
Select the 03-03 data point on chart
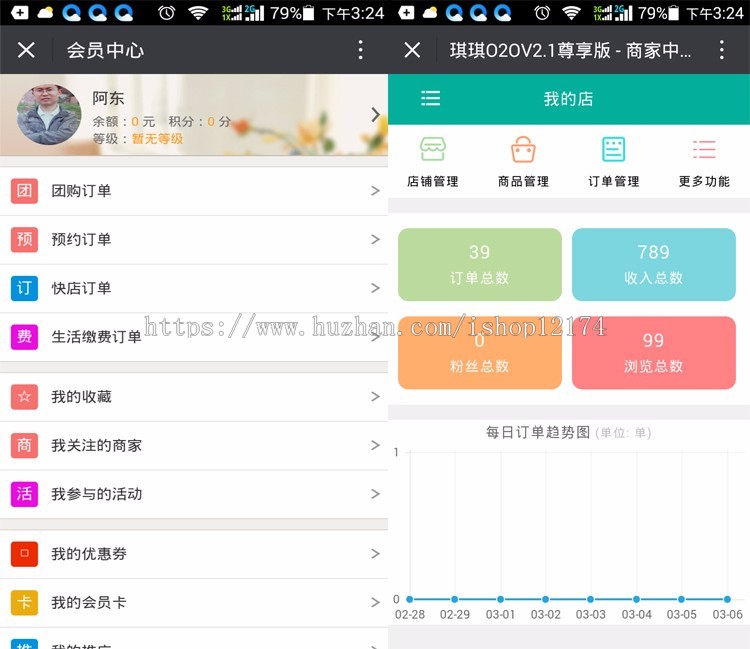591,599
